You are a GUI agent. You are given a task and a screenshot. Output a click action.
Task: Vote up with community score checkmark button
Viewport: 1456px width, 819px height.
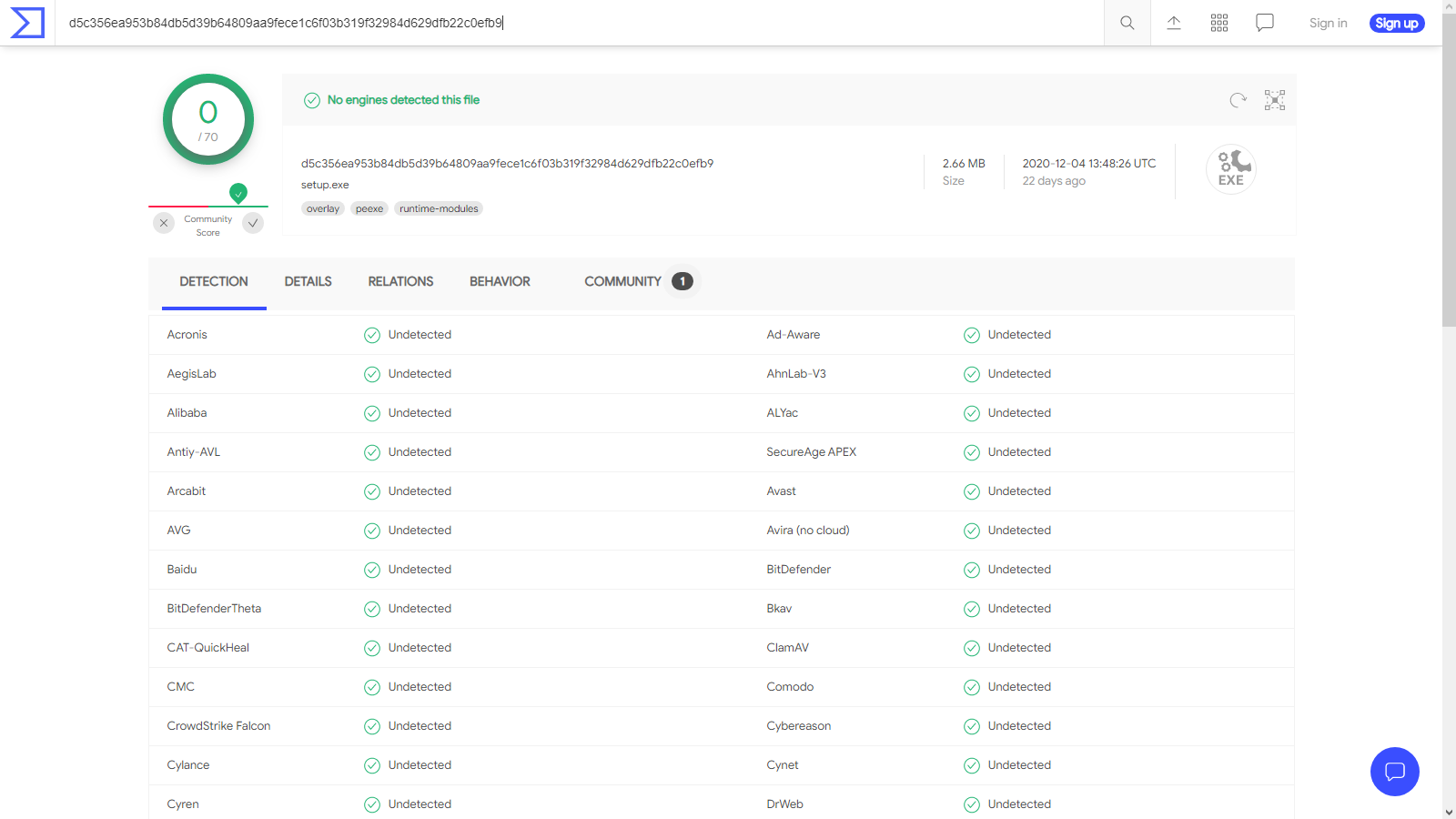click(x=253, y=223)
